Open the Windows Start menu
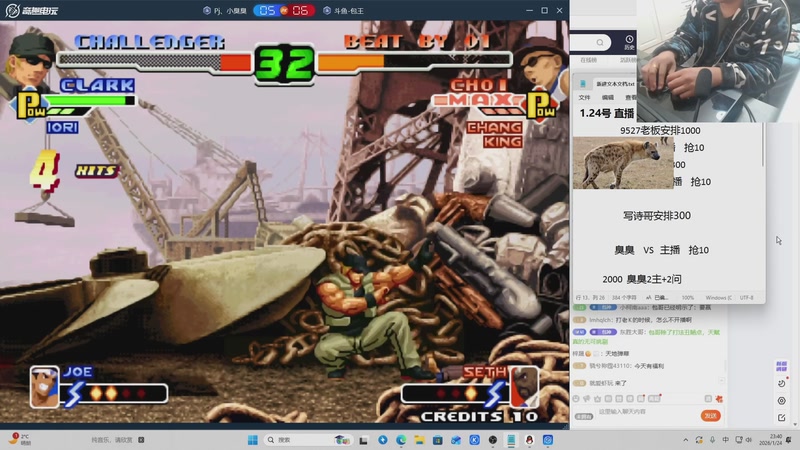 253,440
